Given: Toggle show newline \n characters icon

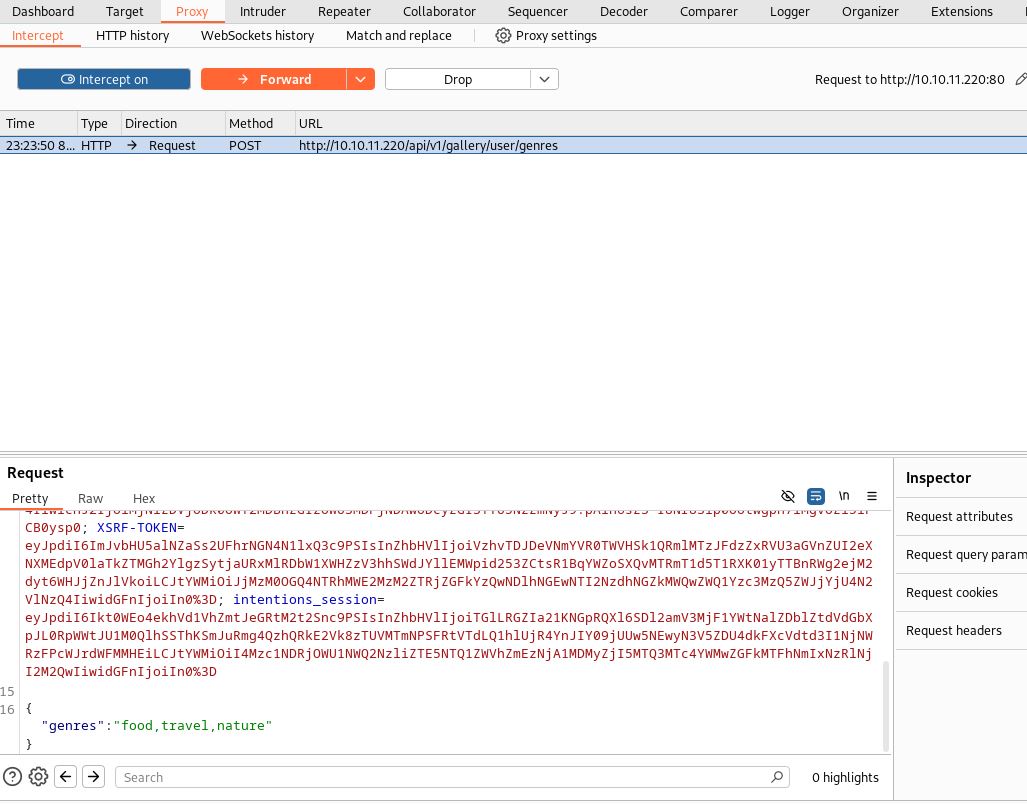Looking at the screenshot, I should [844, 496].
